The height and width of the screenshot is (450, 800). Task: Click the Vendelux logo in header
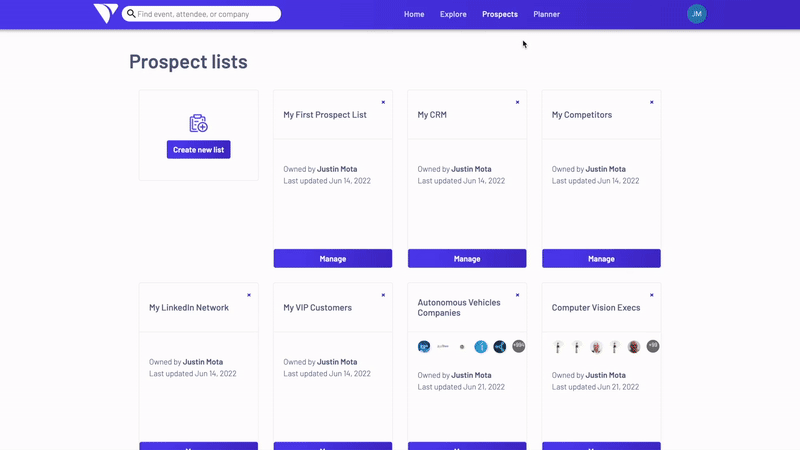[x=106, y=13]
